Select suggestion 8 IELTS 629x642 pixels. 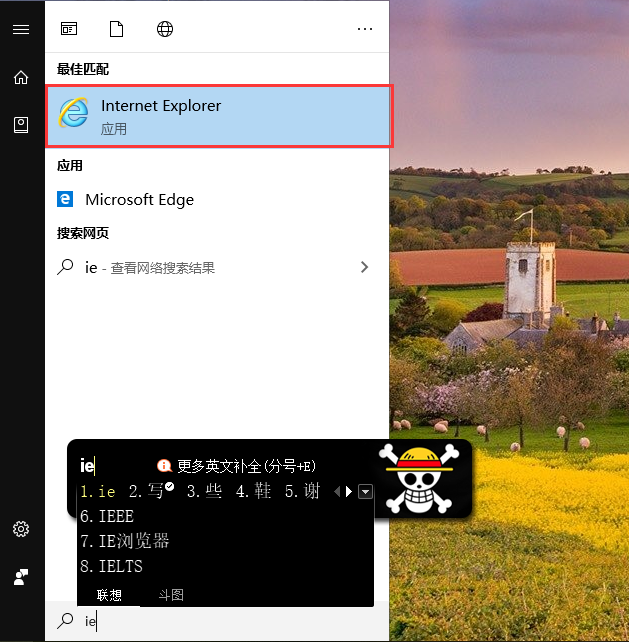pyautogui.click(x=111, y=566)
